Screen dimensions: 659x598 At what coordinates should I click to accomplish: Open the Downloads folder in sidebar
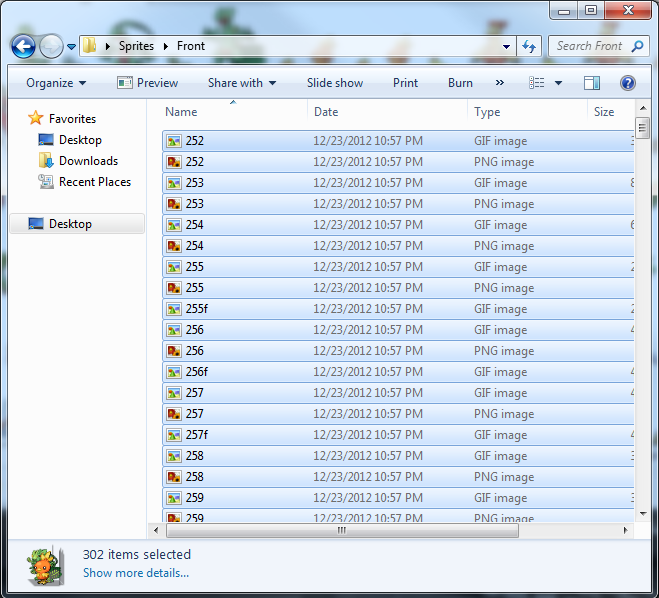(x=88, y=161)
